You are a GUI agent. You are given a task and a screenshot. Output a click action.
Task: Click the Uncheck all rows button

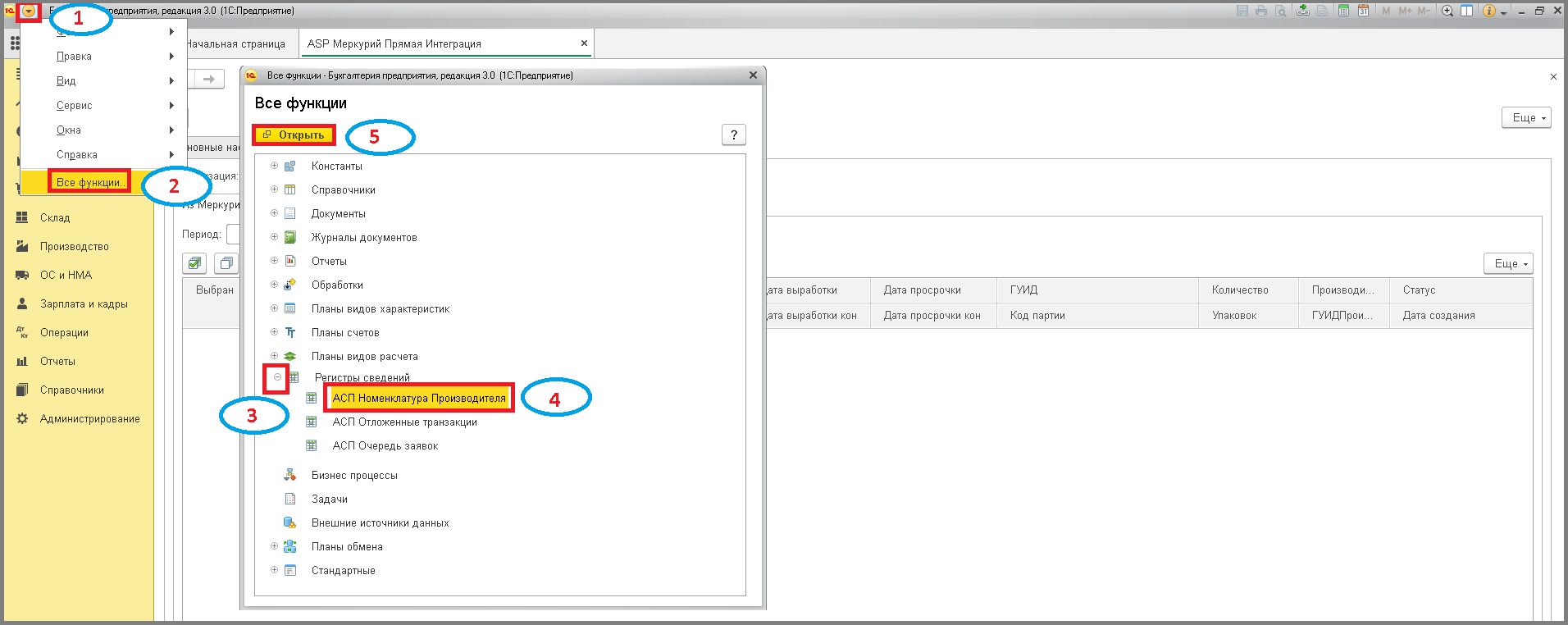tap(226, 263)
